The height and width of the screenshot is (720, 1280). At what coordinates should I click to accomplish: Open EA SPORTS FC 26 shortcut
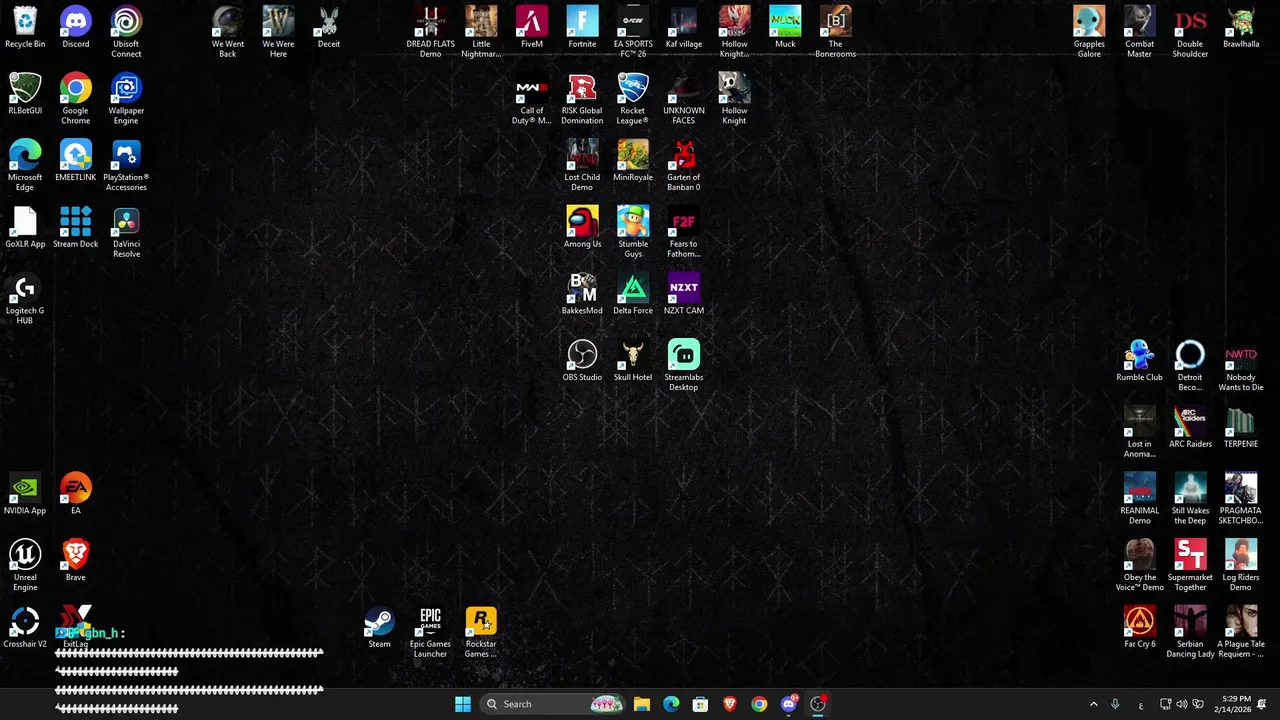[x=633, y=32]
